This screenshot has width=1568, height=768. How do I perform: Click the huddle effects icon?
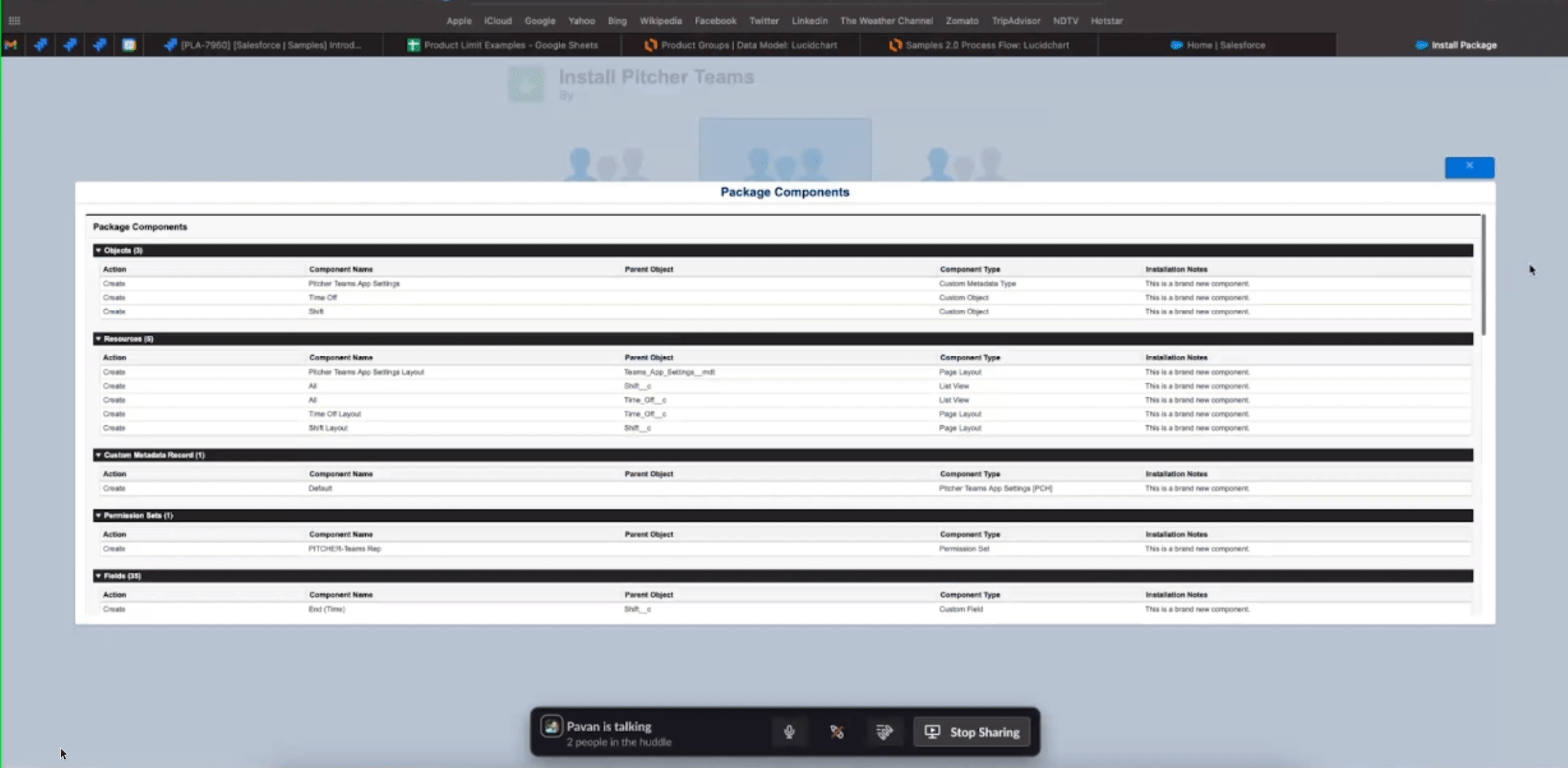[884, 732]
